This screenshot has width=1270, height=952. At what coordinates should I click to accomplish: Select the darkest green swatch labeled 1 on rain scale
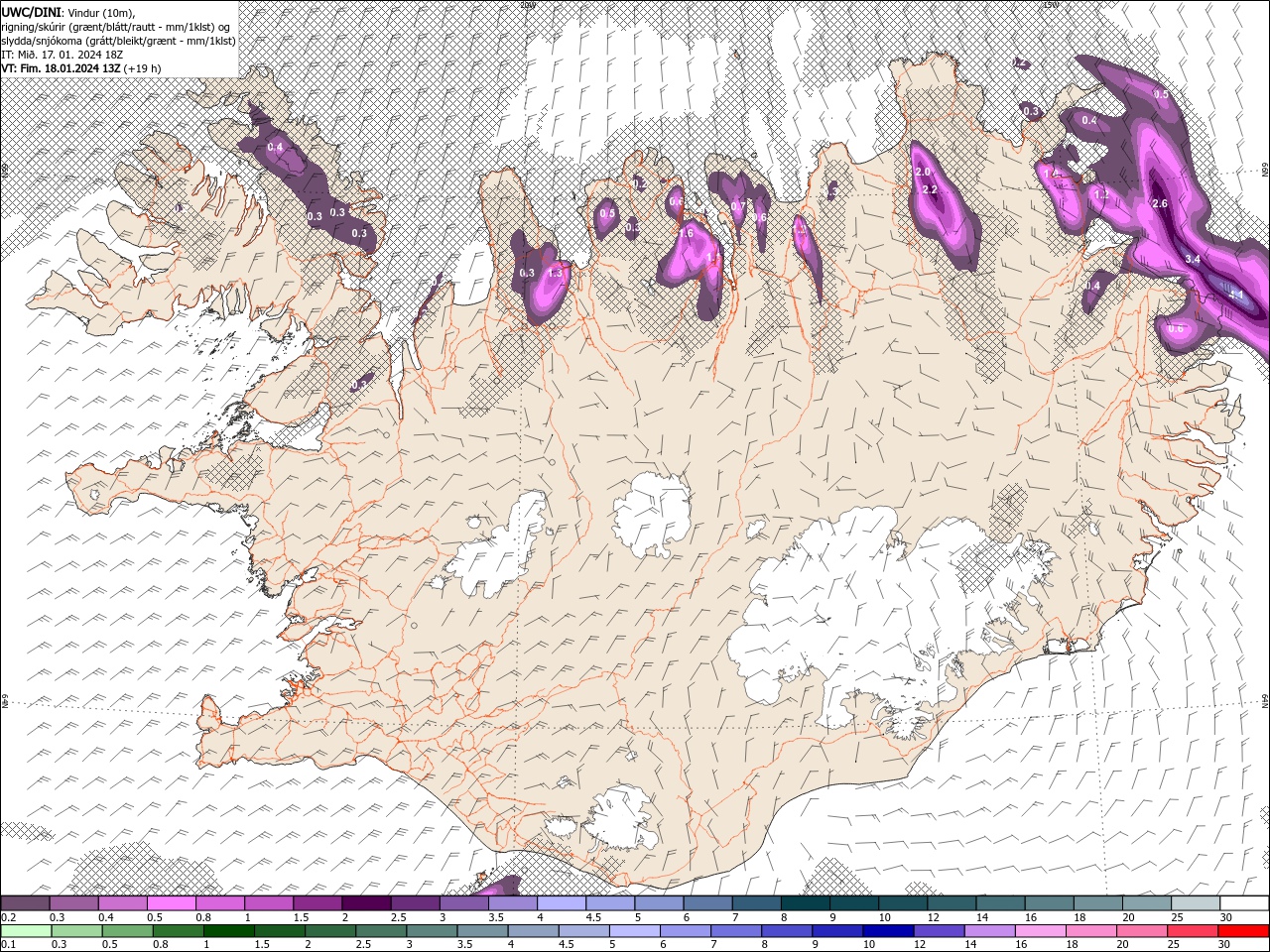[x=228, y=931]
